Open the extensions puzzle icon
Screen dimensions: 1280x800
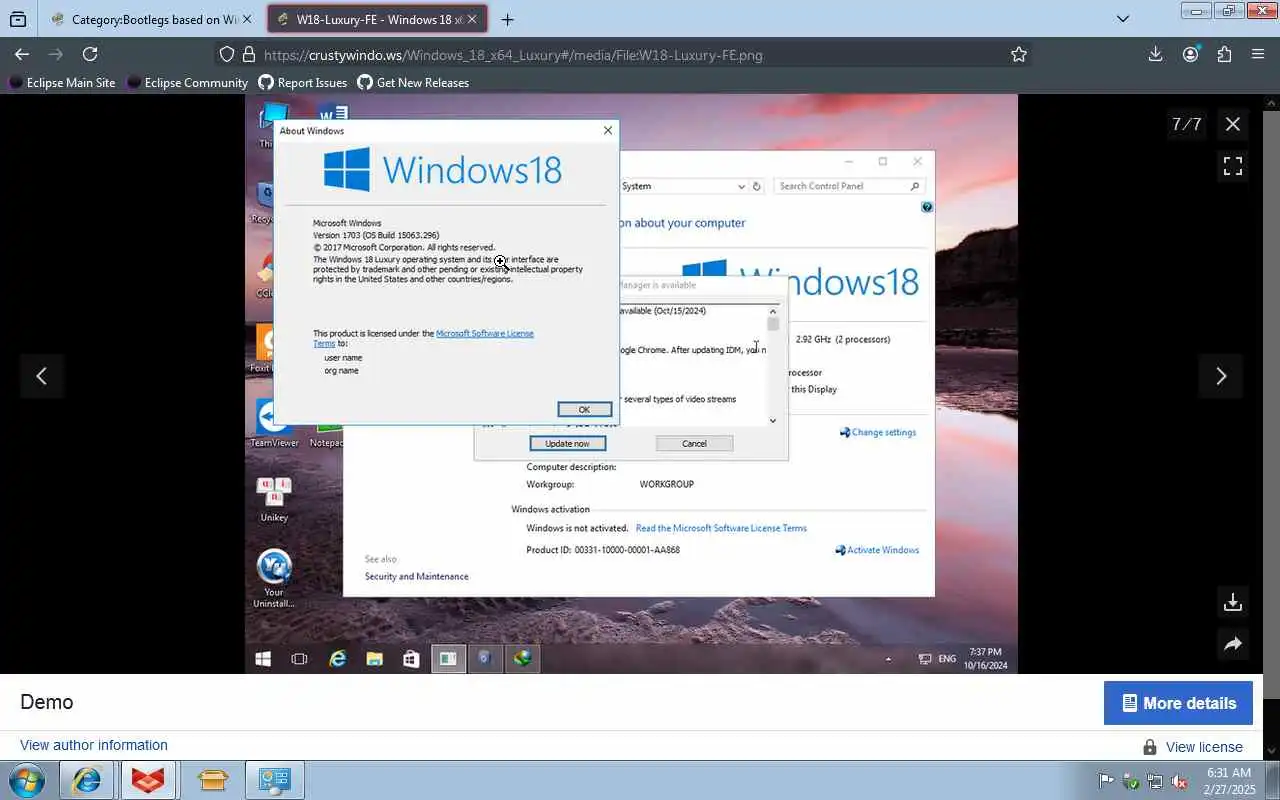[1224, 54]
